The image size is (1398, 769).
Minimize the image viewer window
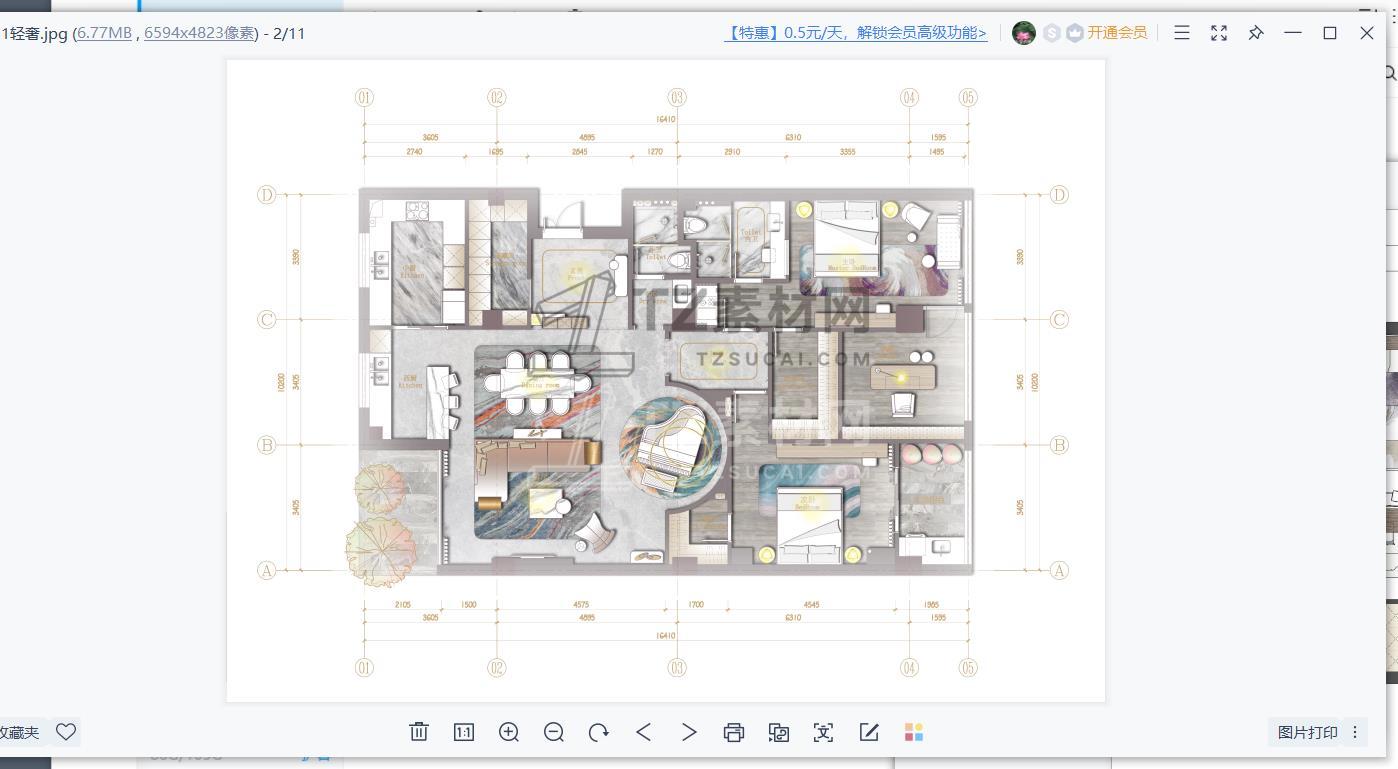(1293, 32)
